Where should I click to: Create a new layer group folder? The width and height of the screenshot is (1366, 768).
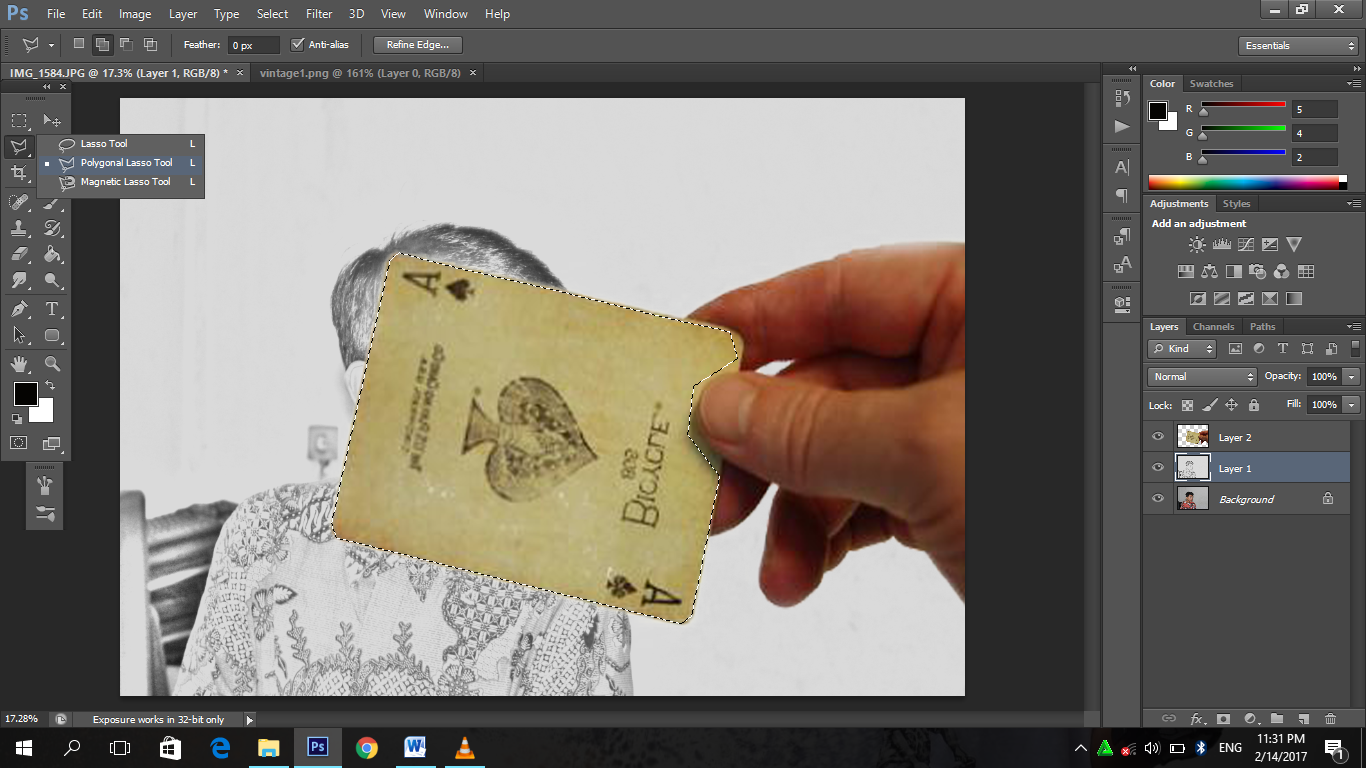1277,719
